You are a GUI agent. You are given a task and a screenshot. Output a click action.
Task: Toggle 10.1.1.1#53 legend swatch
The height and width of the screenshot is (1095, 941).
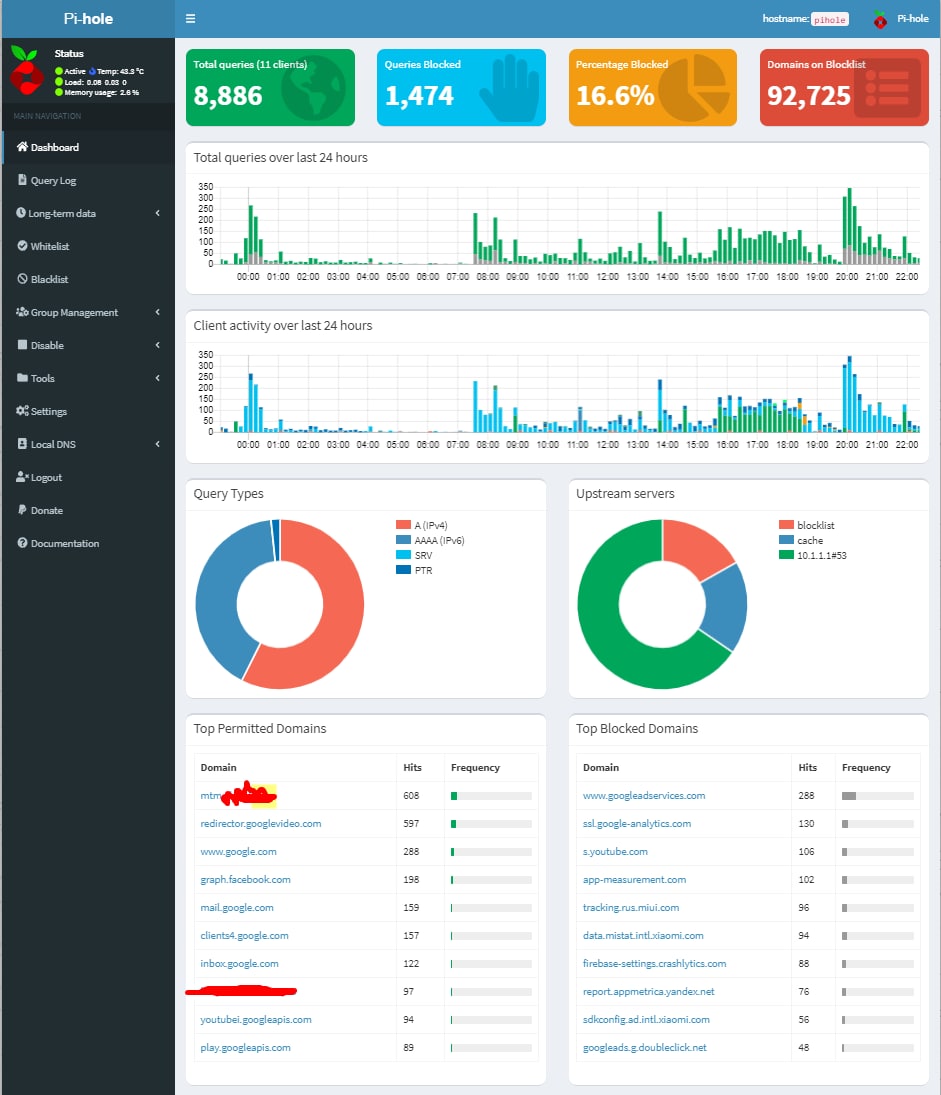786,554
